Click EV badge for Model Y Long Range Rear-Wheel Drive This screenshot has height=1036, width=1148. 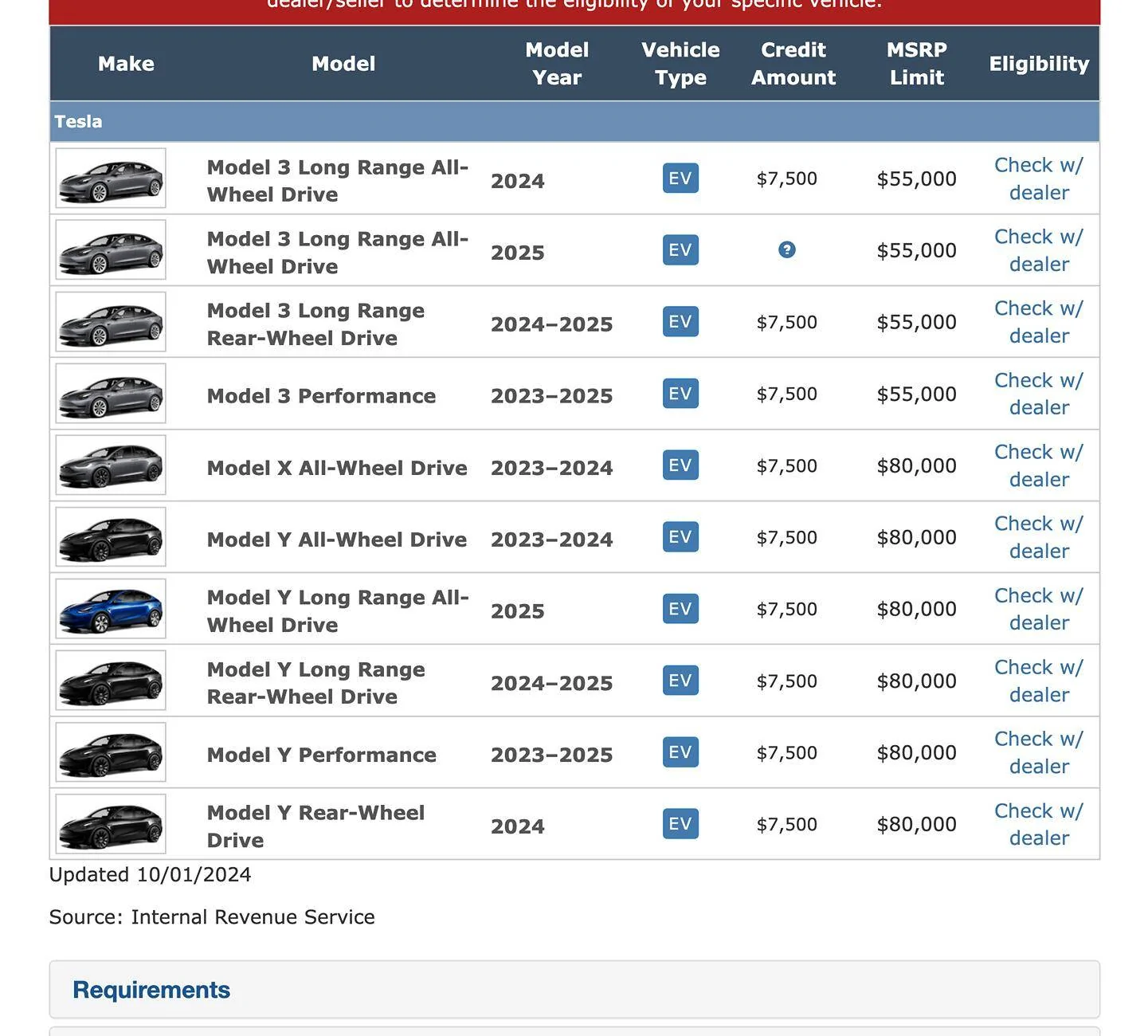click(x=680, y=681)
